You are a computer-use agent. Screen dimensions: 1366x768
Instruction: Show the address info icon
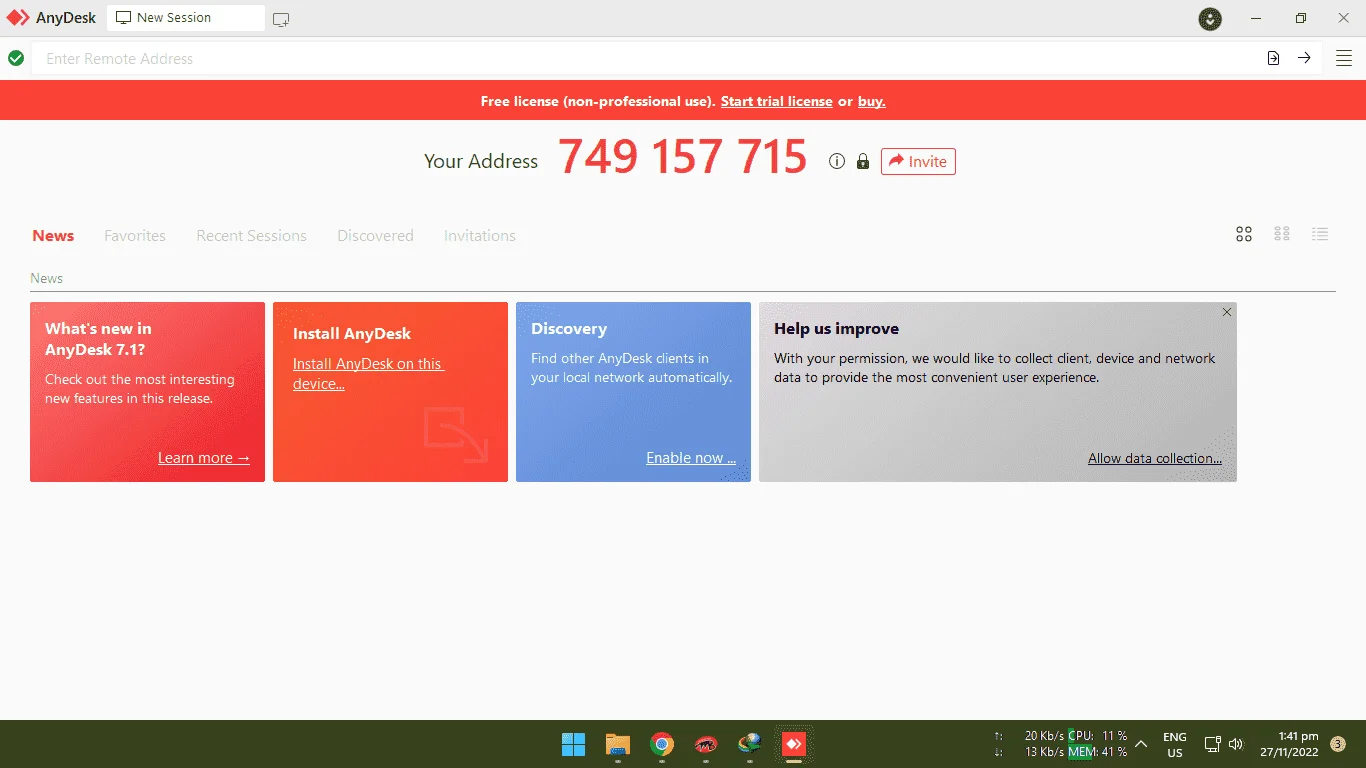[x=837, y=161]
